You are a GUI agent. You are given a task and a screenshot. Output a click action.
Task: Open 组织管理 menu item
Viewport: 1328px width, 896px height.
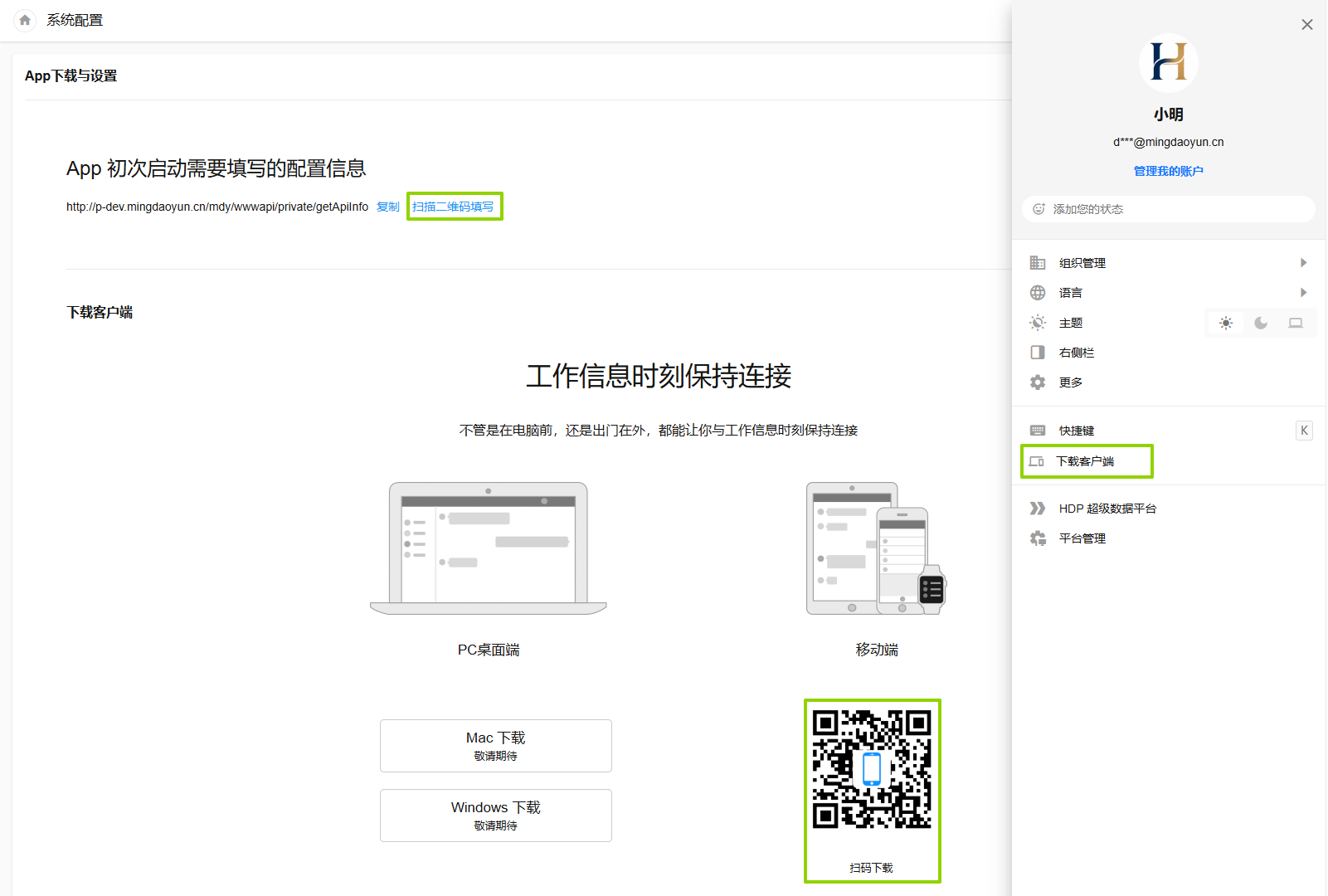tap(1169, 263)
